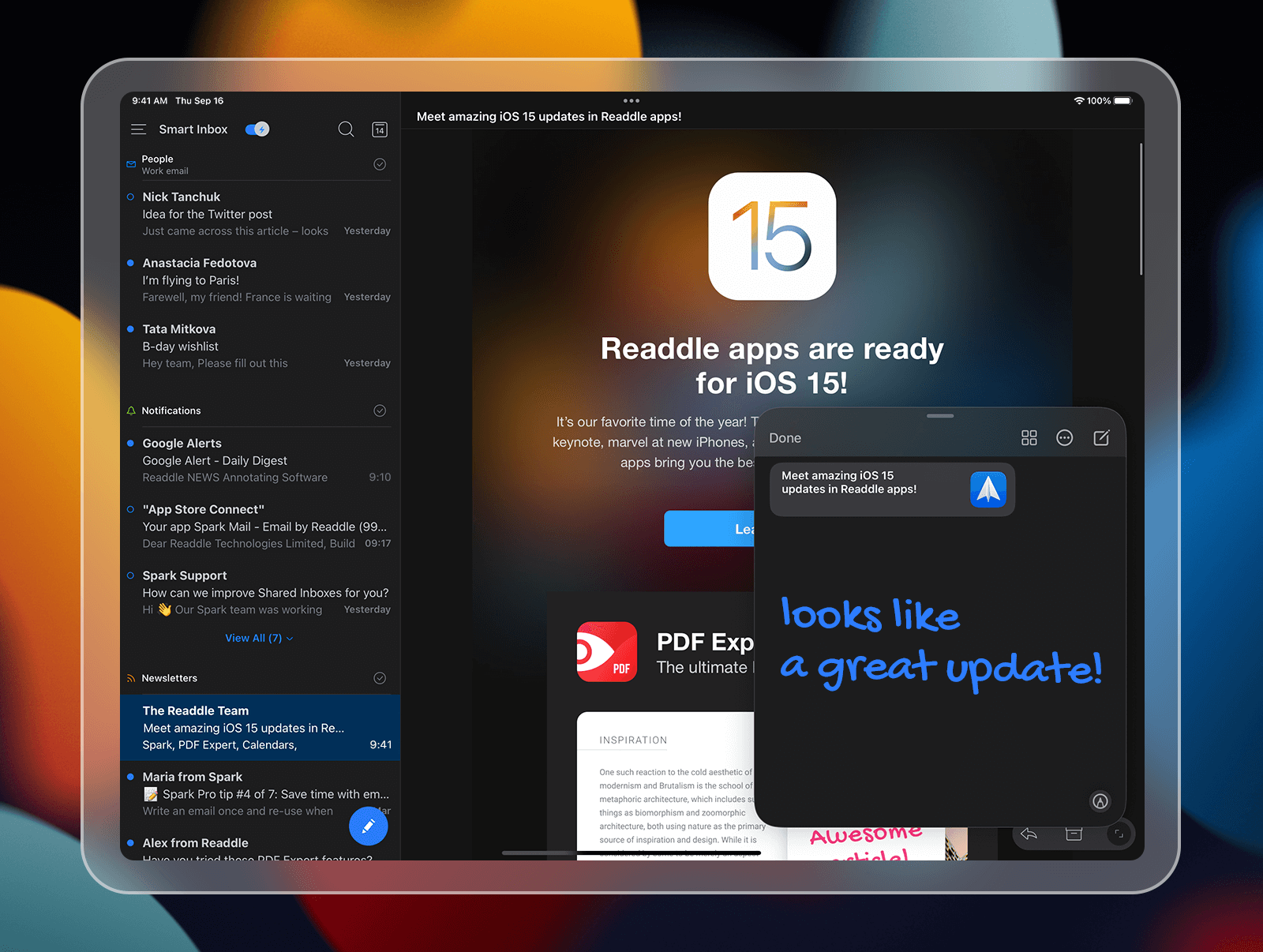
Task: Open Quick Note more options ellipsis
Action: [1064, 438]
